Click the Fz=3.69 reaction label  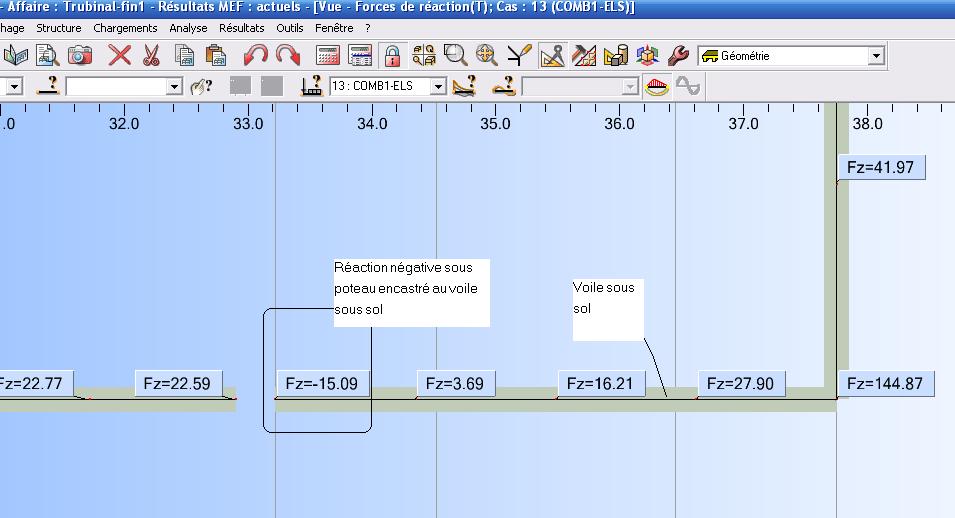pyautogui.click(x=455, y=383)
